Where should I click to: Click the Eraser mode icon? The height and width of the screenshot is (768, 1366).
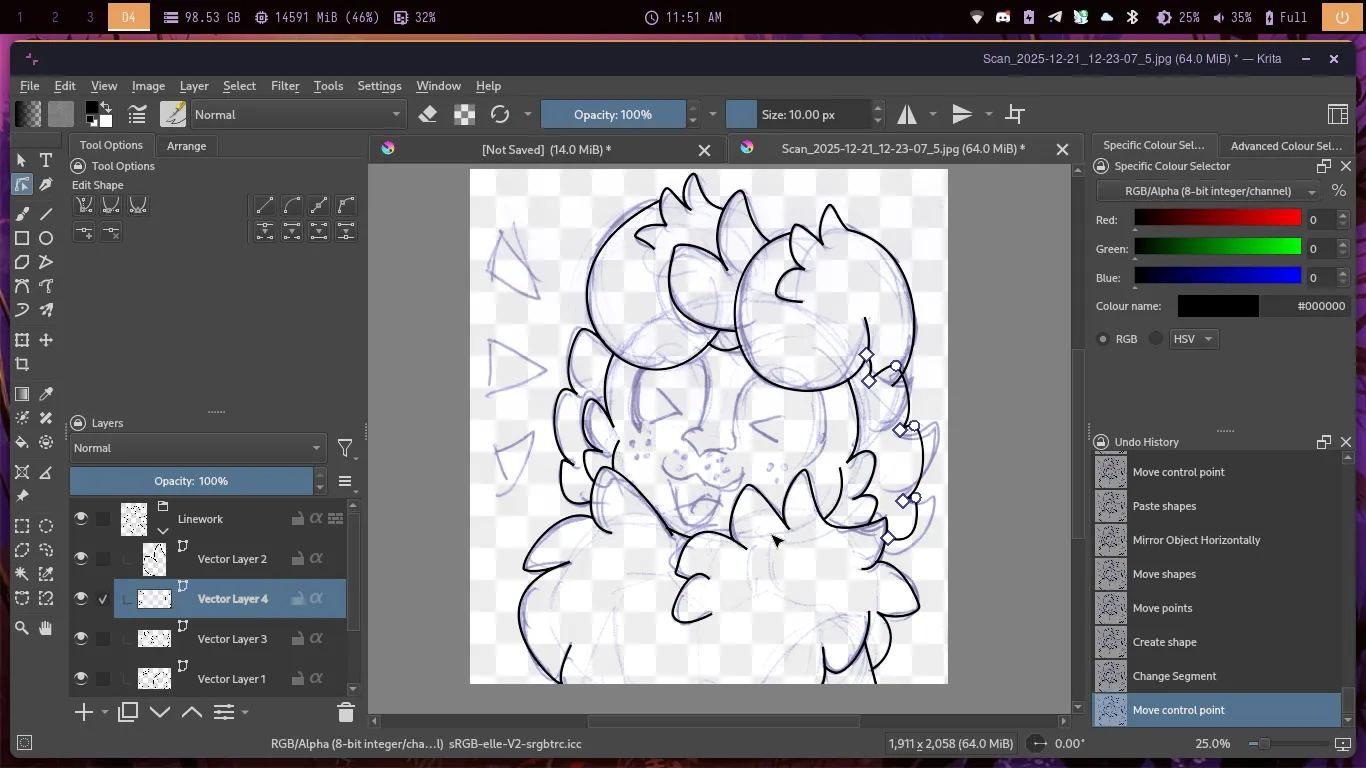(x=428, y=114)
